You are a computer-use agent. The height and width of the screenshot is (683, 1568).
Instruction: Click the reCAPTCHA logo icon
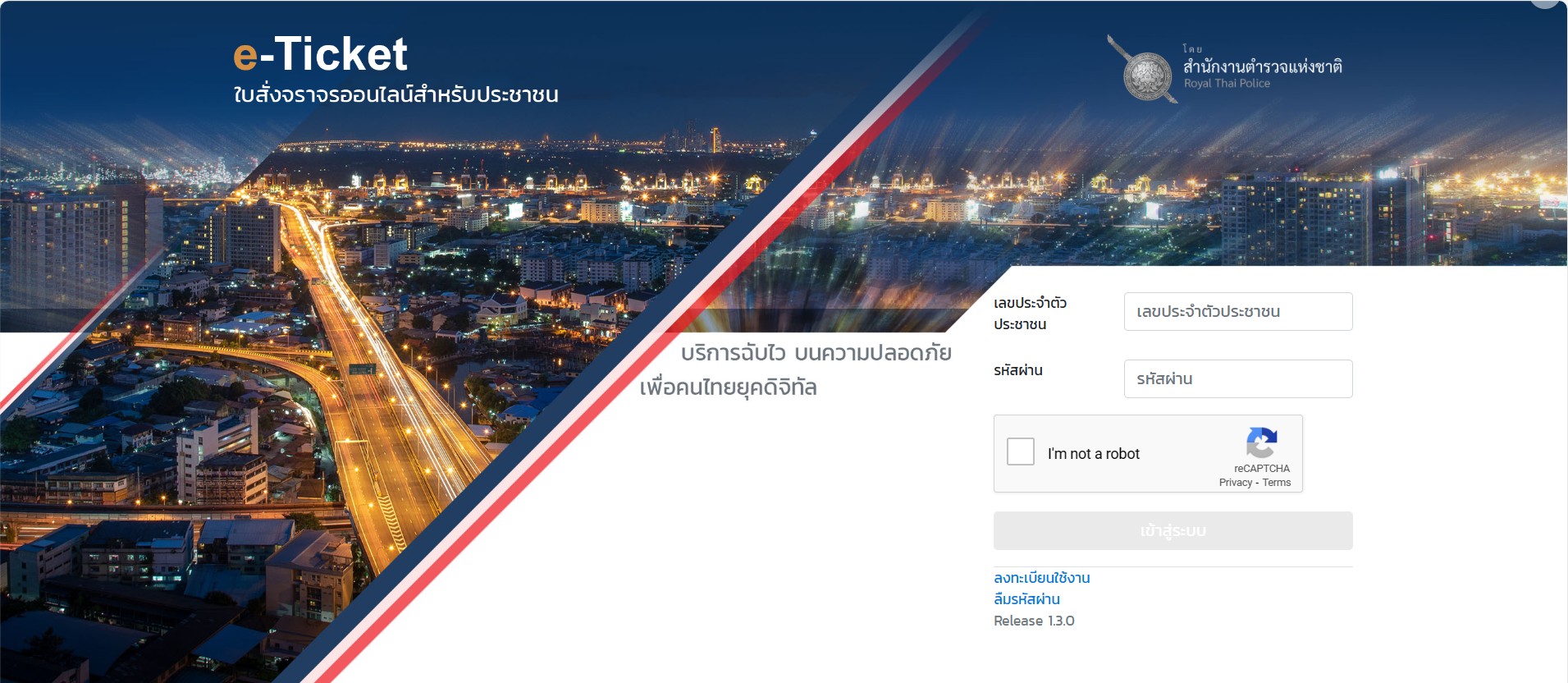point(1261,442)
